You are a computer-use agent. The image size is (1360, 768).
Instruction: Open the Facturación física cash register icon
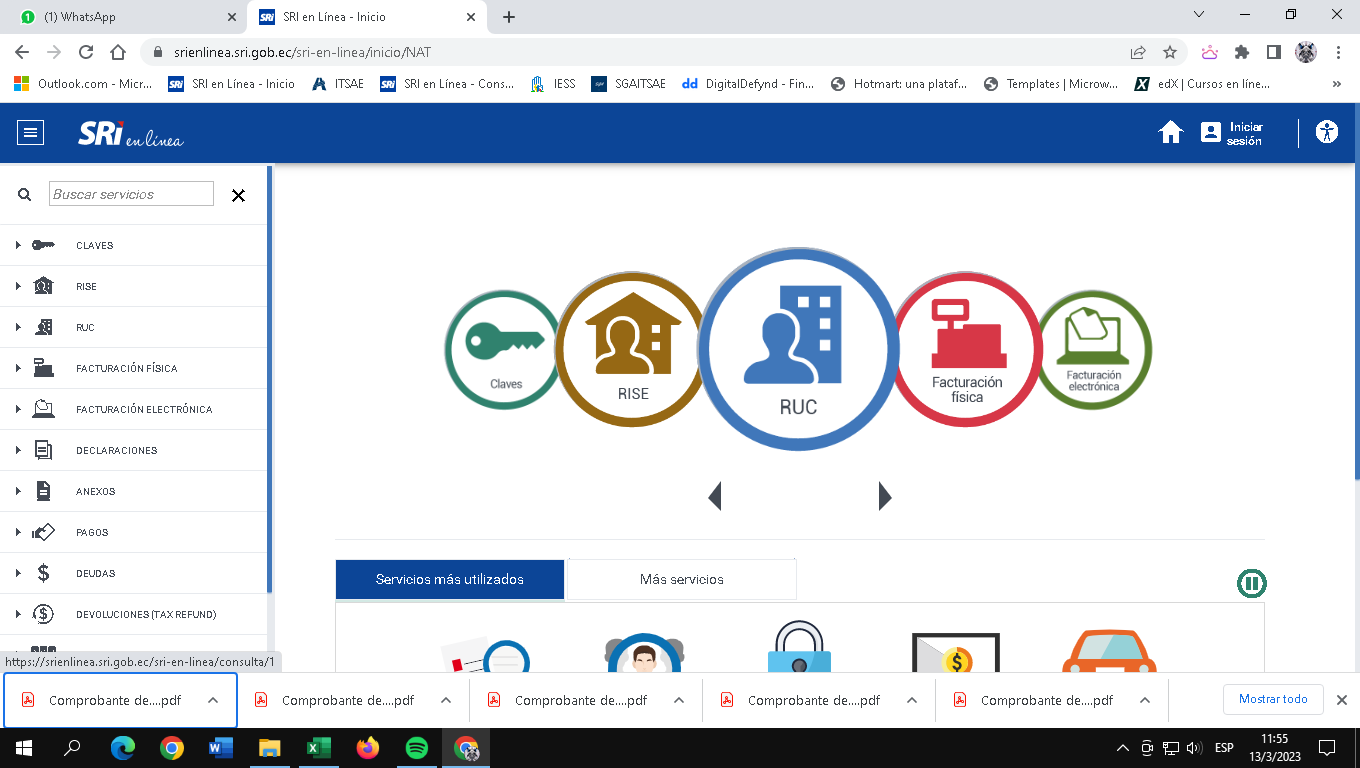(x=966, y=349)
